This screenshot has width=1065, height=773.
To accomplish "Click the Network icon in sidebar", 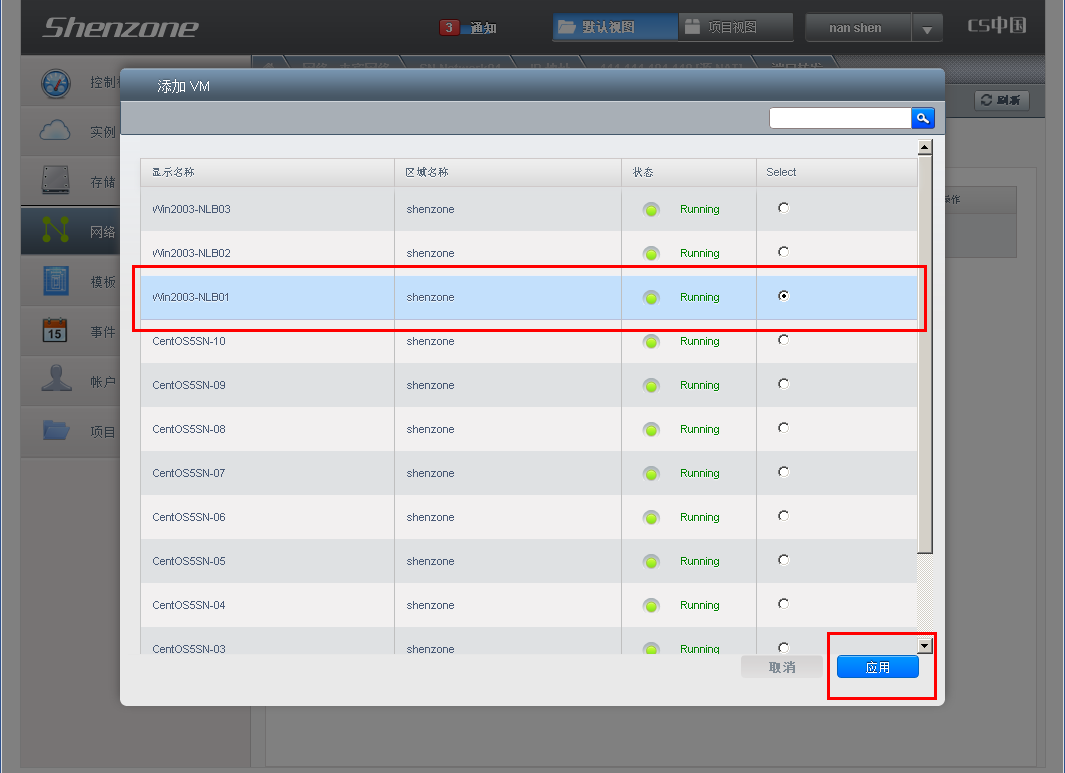I will coord(56,231).
